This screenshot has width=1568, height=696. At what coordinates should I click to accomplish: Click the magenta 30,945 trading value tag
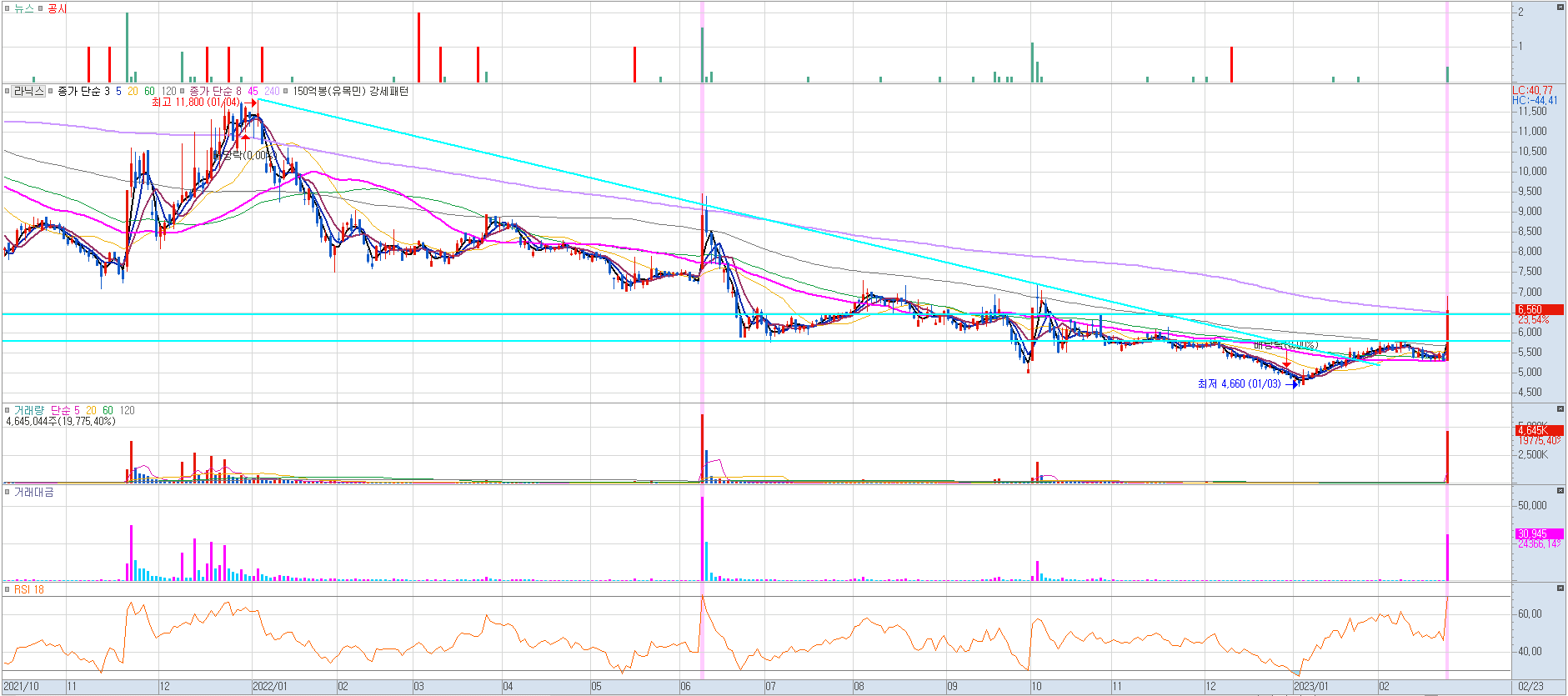tap(1539, 534)
